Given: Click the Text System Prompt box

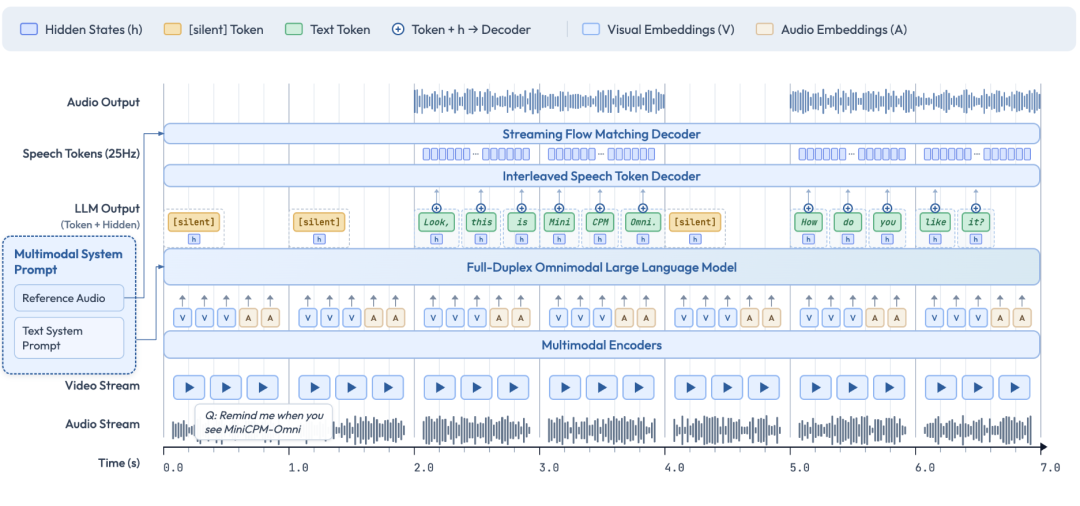Looking at the screenshot, I should point(69,338).
